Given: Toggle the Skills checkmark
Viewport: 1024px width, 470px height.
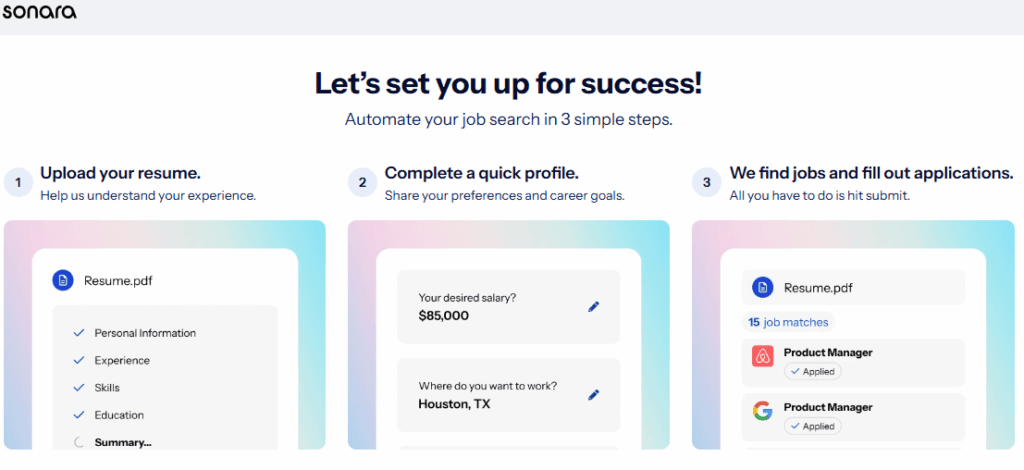Looking at the screenshot, I should coord(78,387).
